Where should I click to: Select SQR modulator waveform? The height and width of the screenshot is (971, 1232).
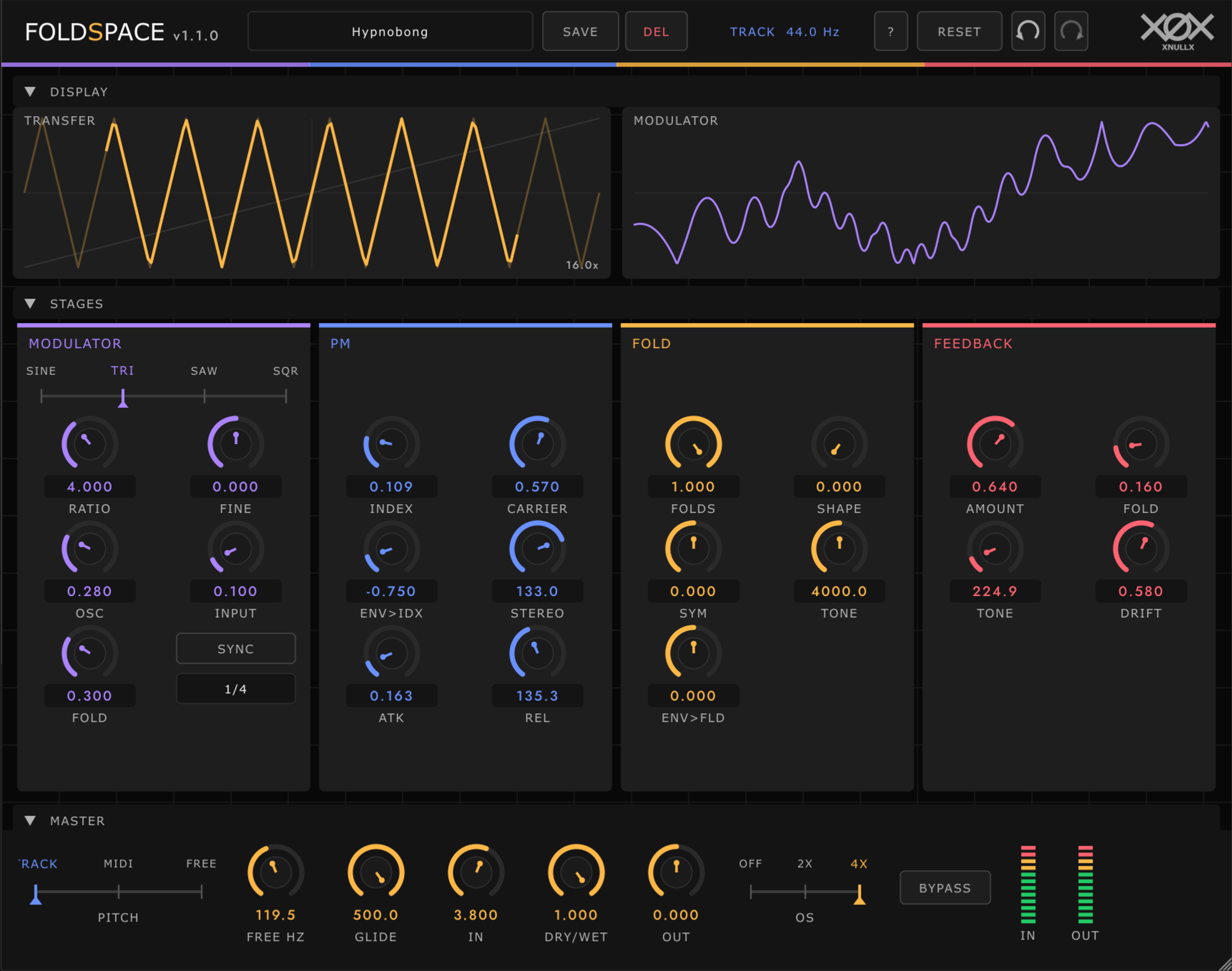[x=285, y=371]
